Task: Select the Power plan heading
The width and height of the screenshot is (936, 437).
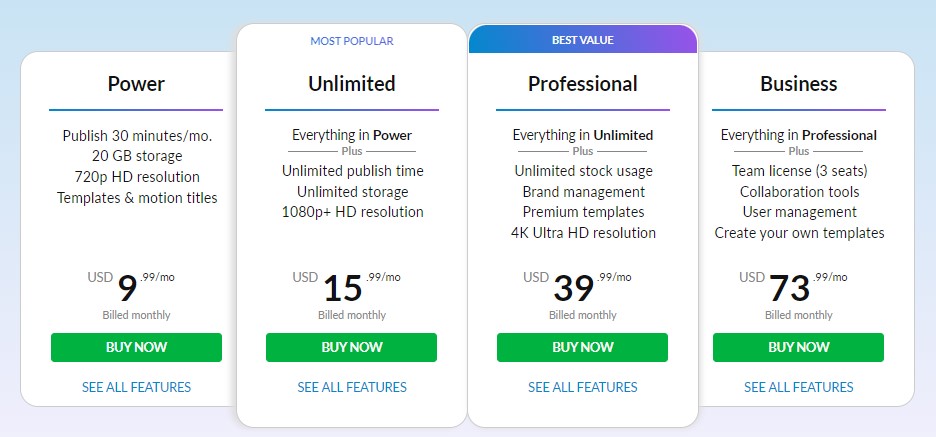Action: pos(136,84)
